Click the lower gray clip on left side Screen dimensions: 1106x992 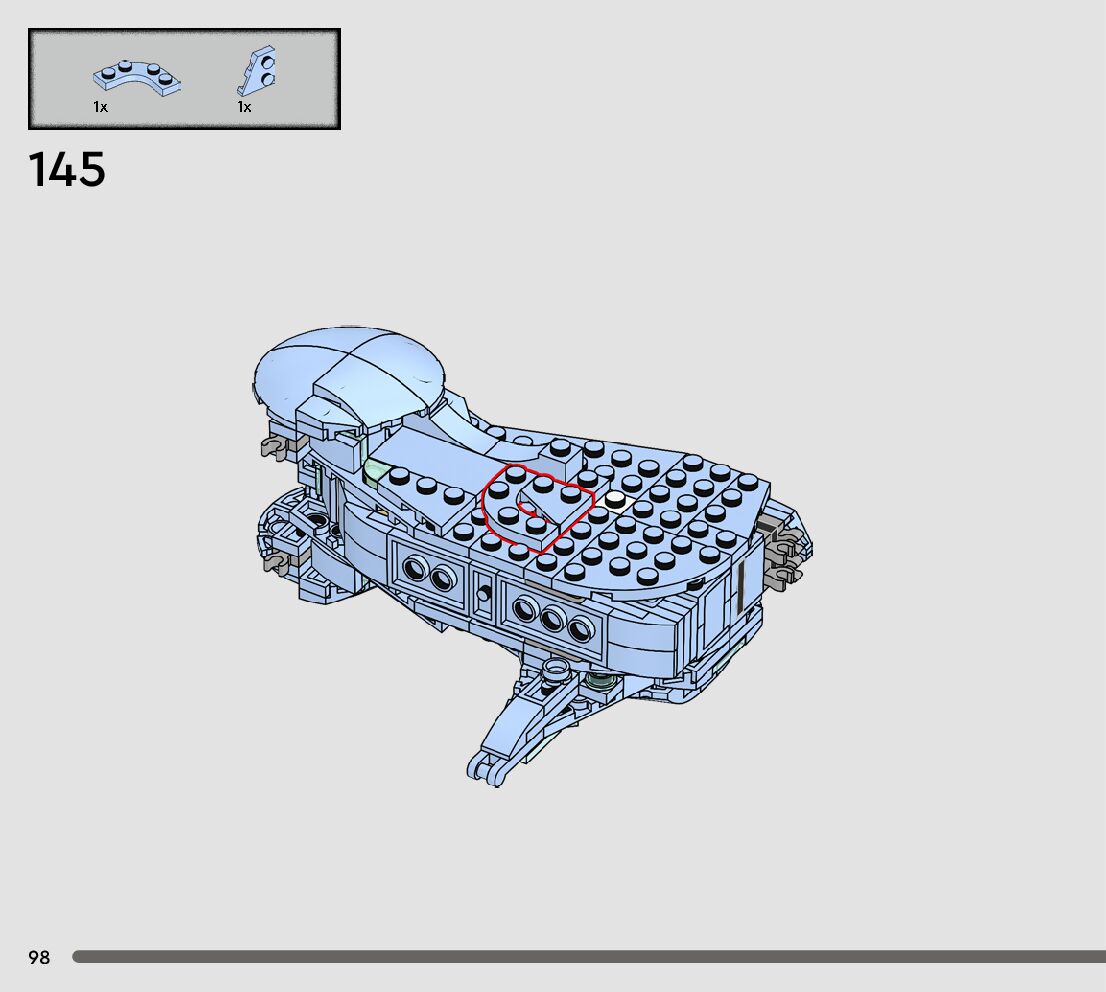(x=275, y=562)
